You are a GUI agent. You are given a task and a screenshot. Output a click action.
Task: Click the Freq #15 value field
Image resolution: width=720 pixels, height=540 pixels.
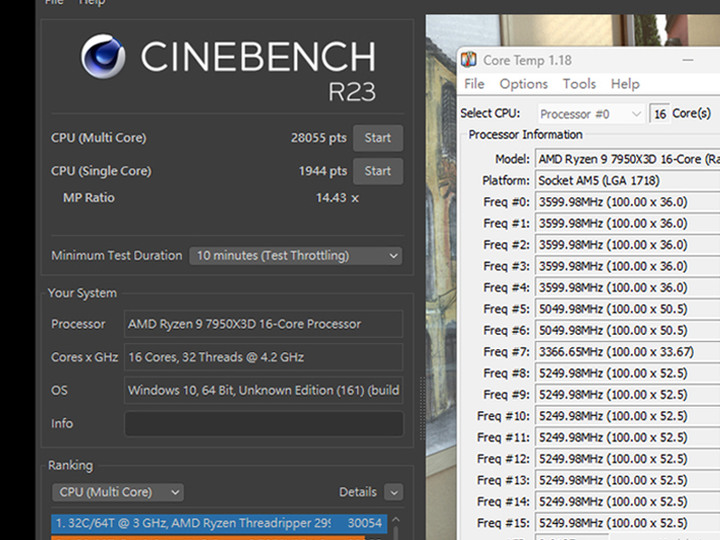[627, 523]
